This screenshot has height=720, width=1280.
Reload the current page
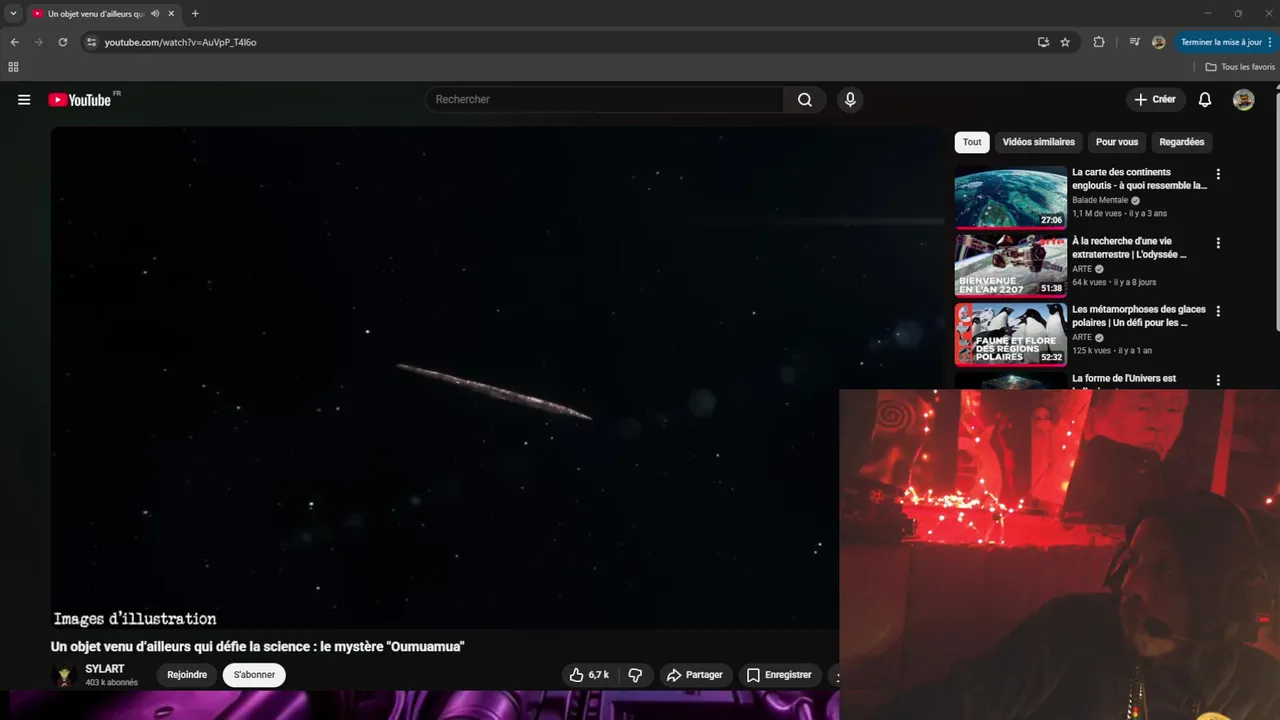[x=62, y=42]
